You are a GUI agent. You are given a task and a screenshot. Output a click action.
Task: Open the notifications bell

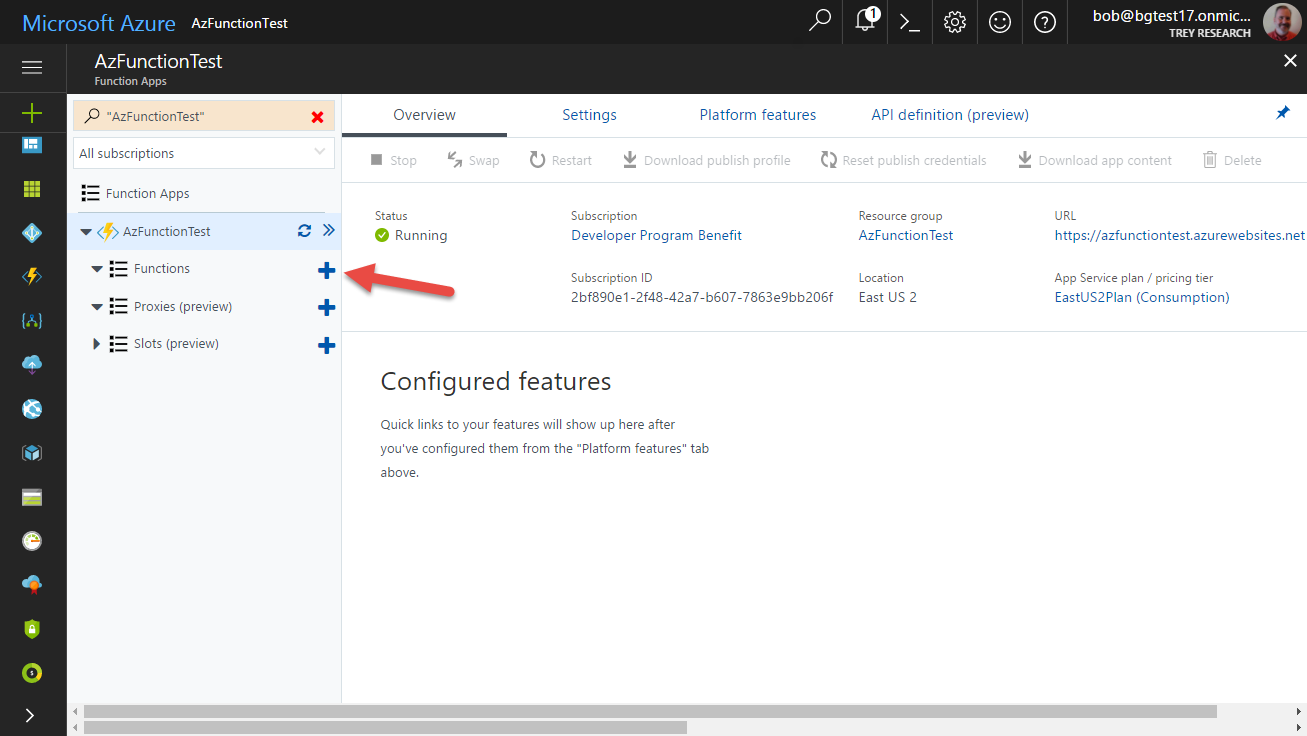click(865, 21)
